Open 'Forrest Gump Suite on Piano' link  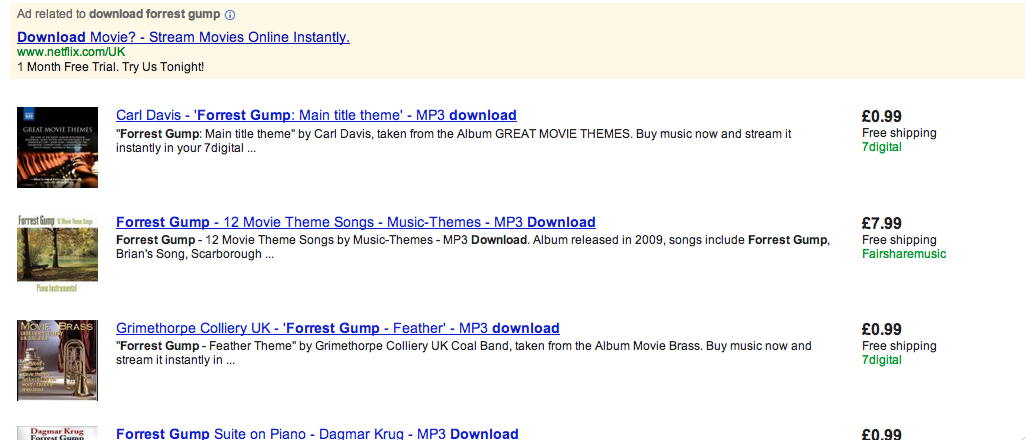pos(317,434)
